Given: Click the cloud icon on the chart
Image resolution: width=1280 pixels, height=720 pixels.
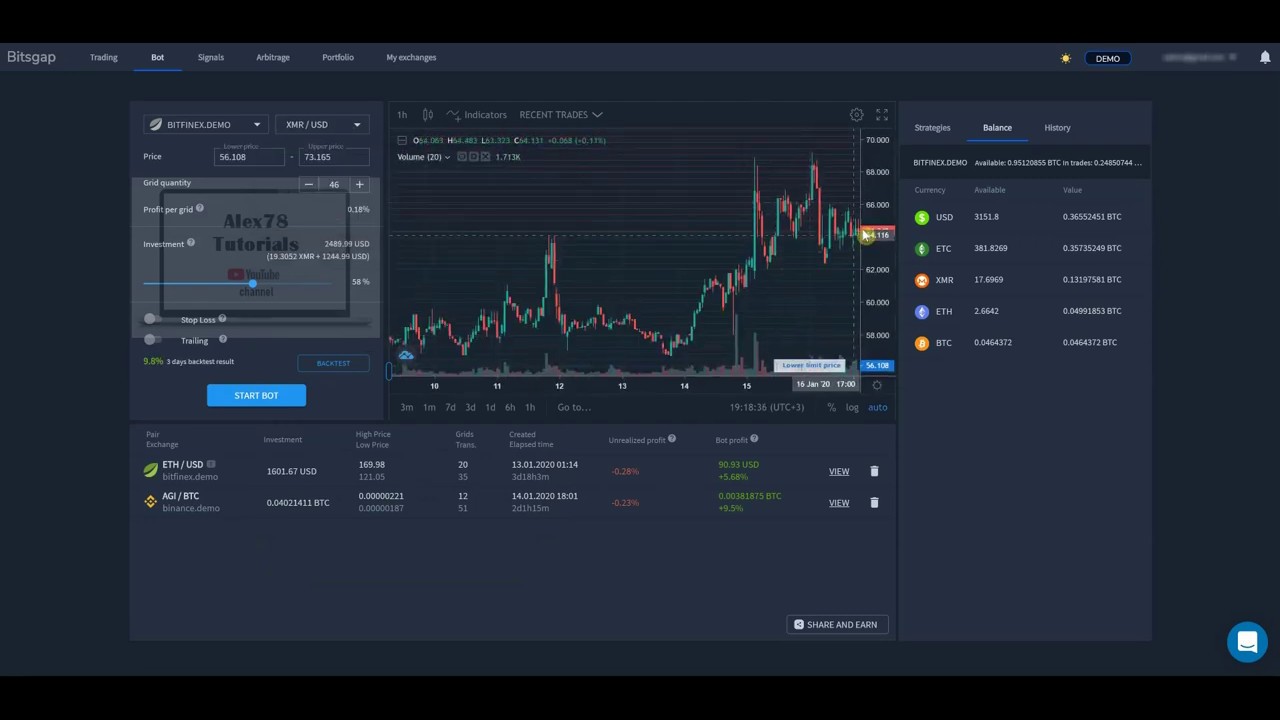Looking at the screenshot, I should 406,355.
